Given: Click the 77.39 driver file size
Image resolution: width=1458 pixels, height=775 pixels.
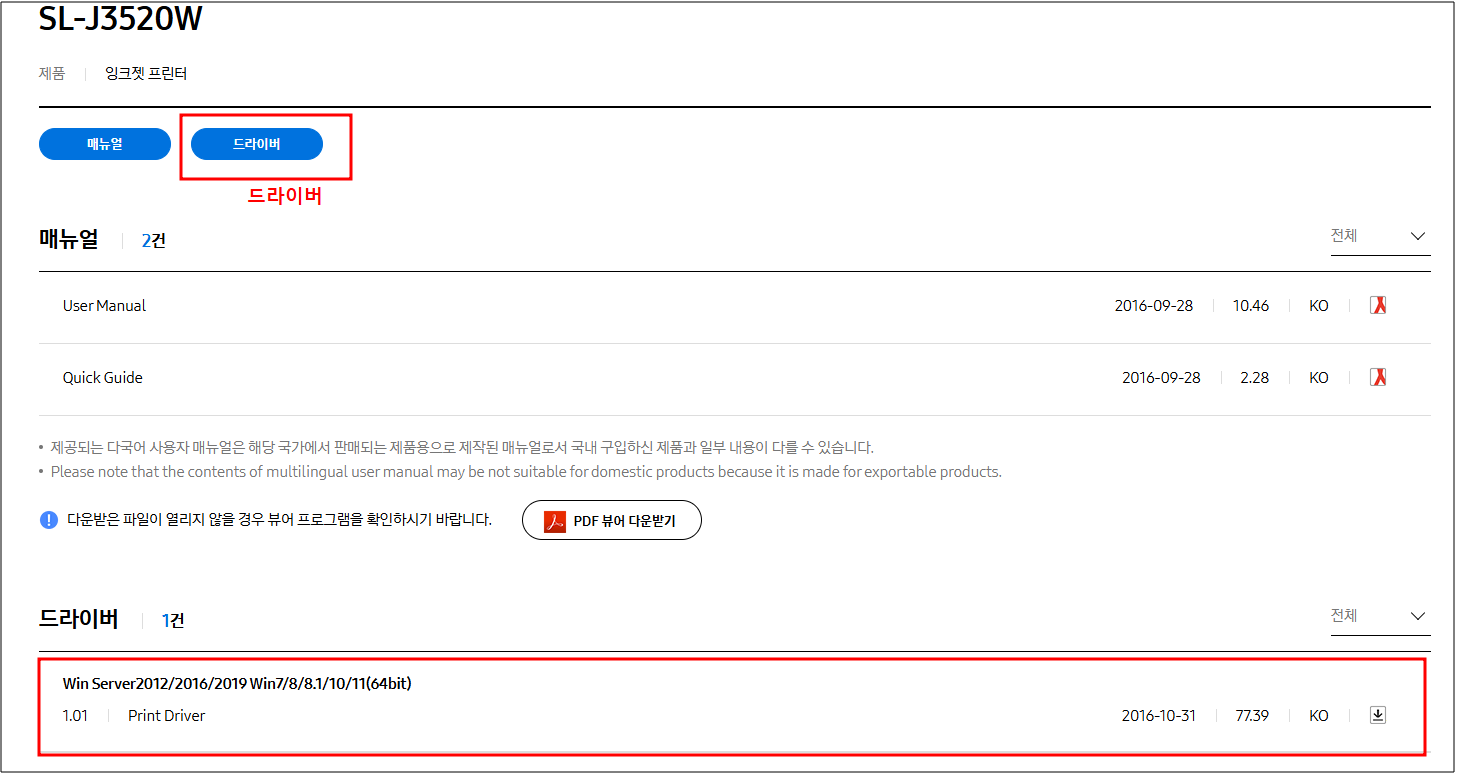Looking at the screenshot, I should (x=1252, y=716).
